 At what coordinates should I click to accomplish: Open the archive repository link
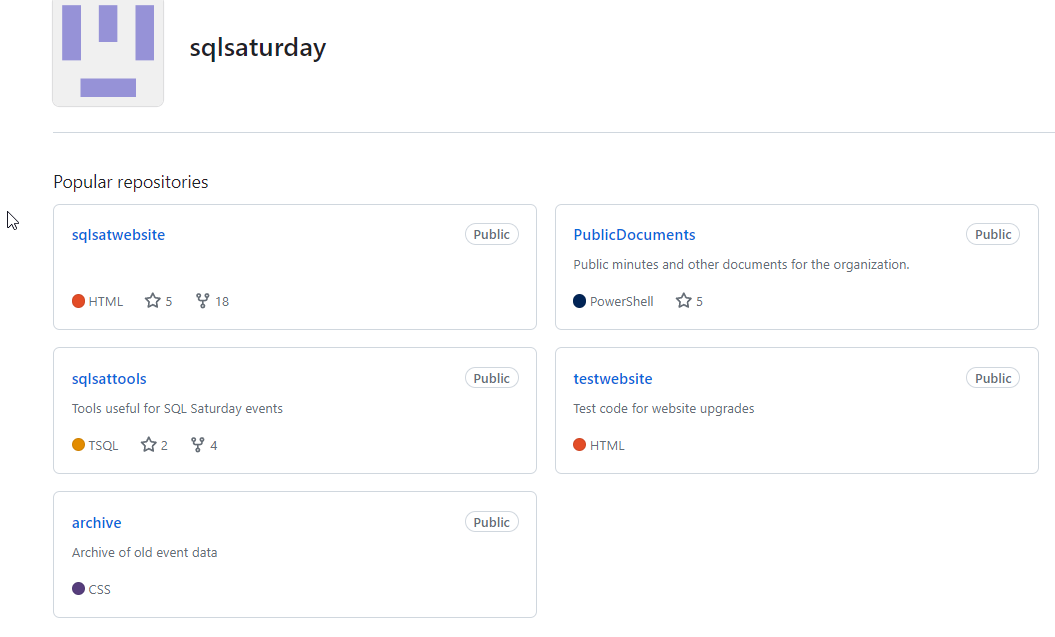[x=96, y=523]
